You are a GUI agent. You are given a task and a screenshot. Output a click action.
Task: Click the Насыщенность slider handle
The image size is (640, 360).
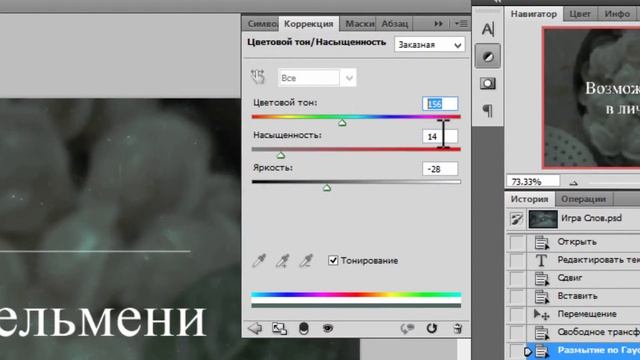tap(280, 156)
